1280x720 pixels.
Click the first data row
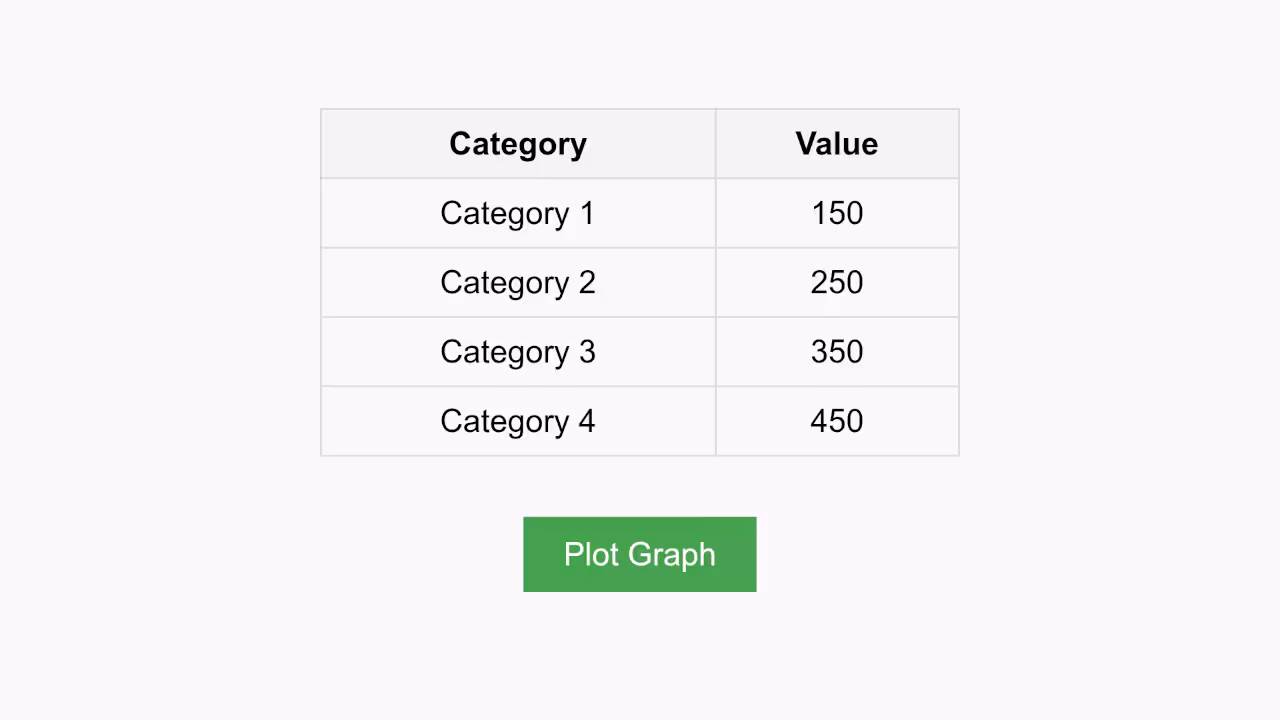pos(639,212)
